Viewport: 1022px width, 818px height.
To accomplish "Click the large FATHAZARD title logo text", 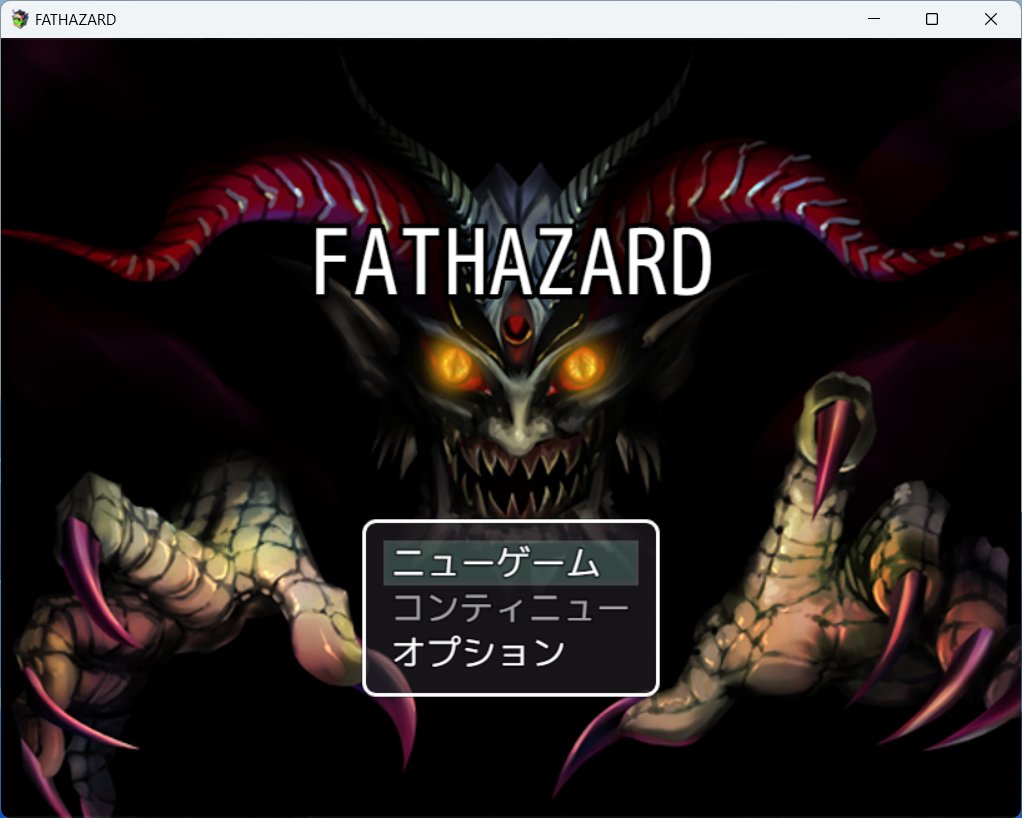I will pos(512,262).
